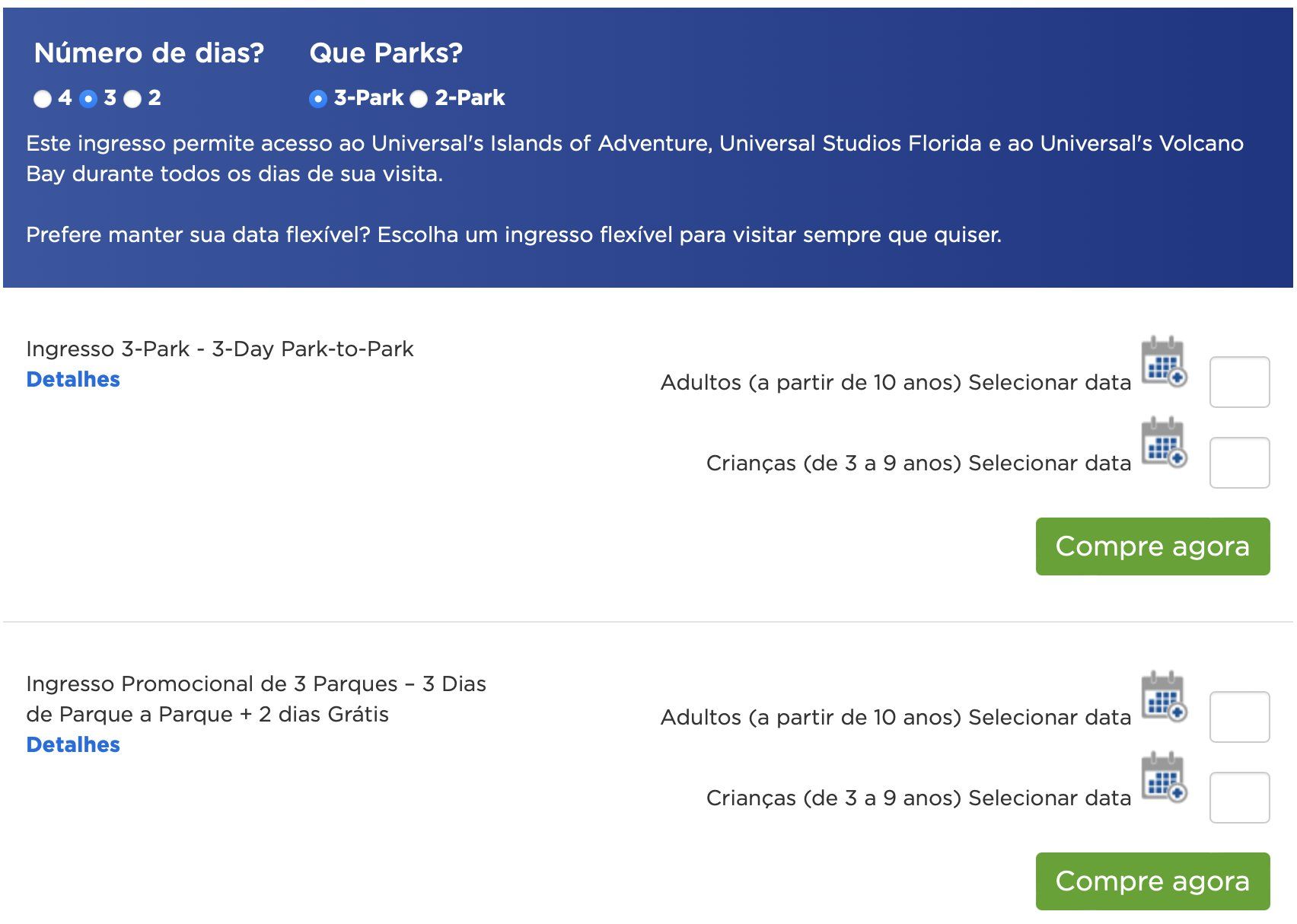Focus adult quantity field for Ingresso Promocional
This screenshot has height=924, width=1297.
[x=1239, y=717]
